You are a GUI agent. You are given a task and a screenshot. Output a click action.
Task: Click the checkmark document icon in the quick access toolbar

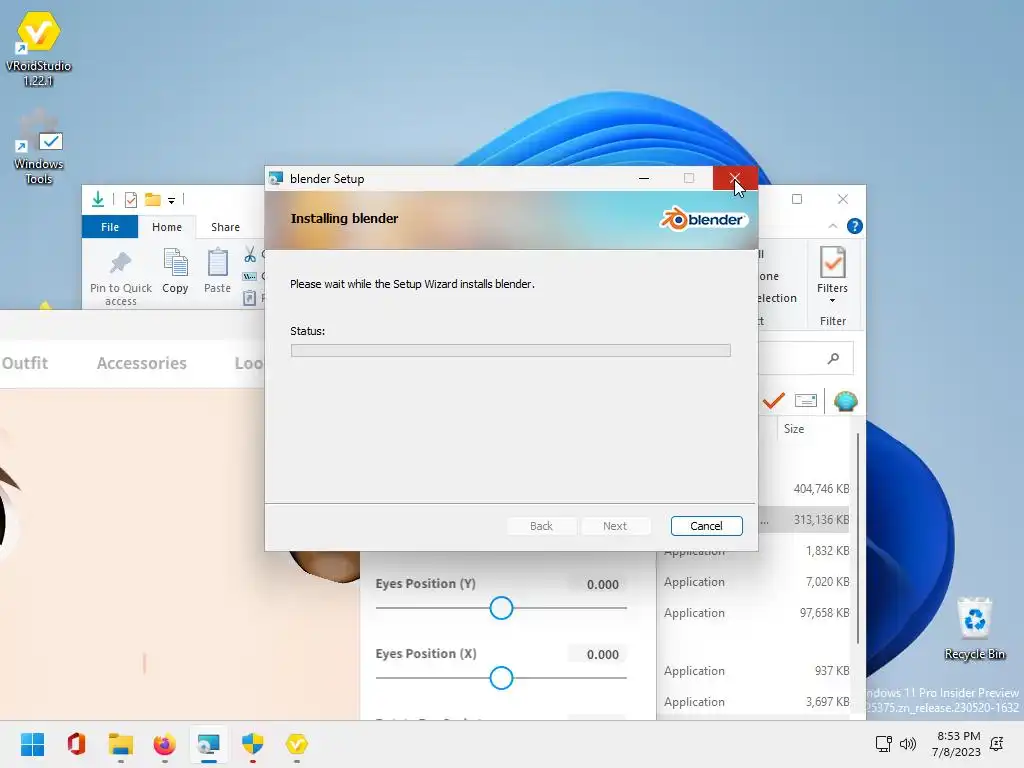click(131, 199)
